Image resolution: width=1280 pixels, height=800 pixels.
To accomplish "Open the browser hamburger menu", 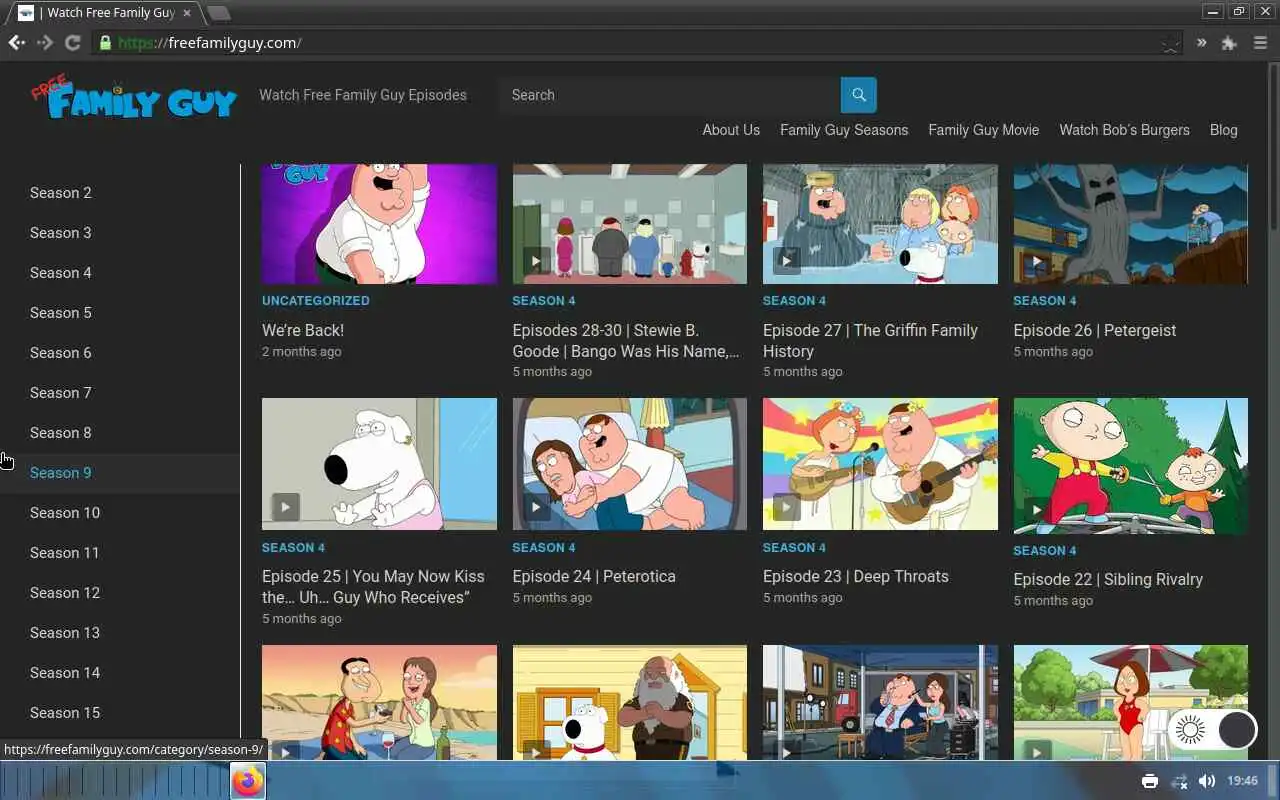I will tap(1260, 43).
